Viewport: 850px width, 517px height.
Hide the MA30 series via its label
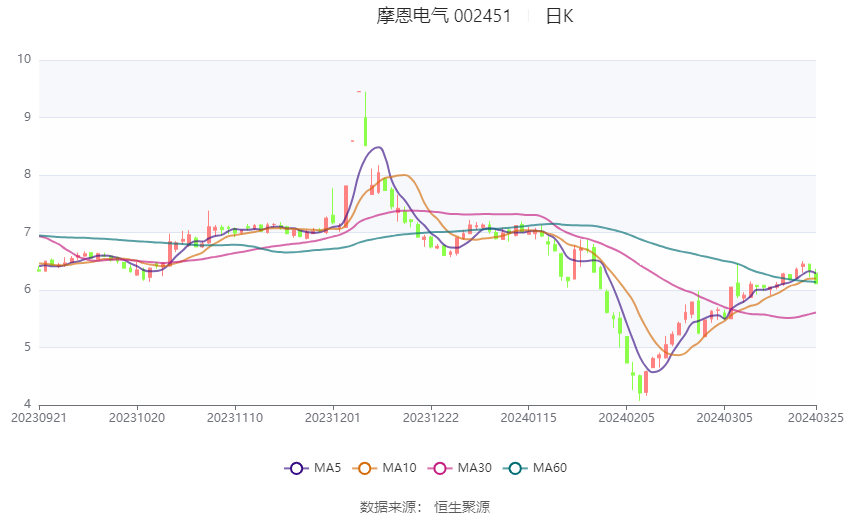(x=475, y=468)
